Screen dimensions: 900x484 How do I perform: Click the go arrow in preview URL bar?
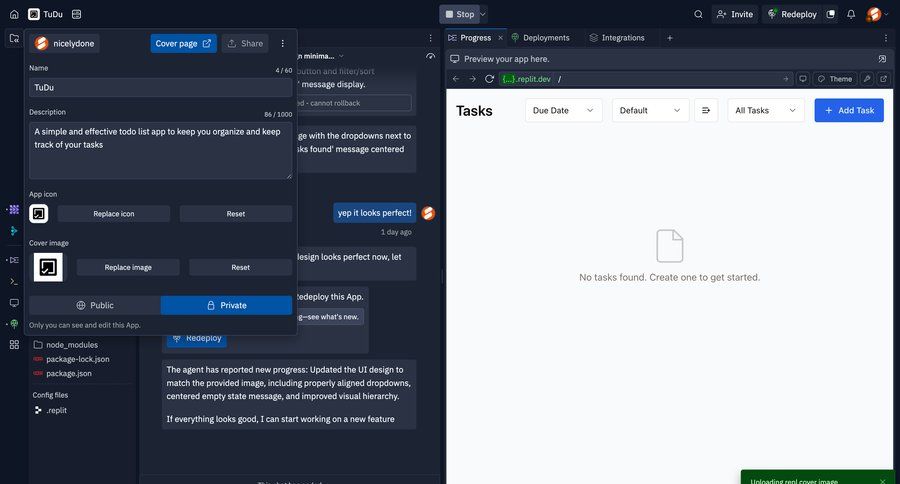click(x=786, y=79)
